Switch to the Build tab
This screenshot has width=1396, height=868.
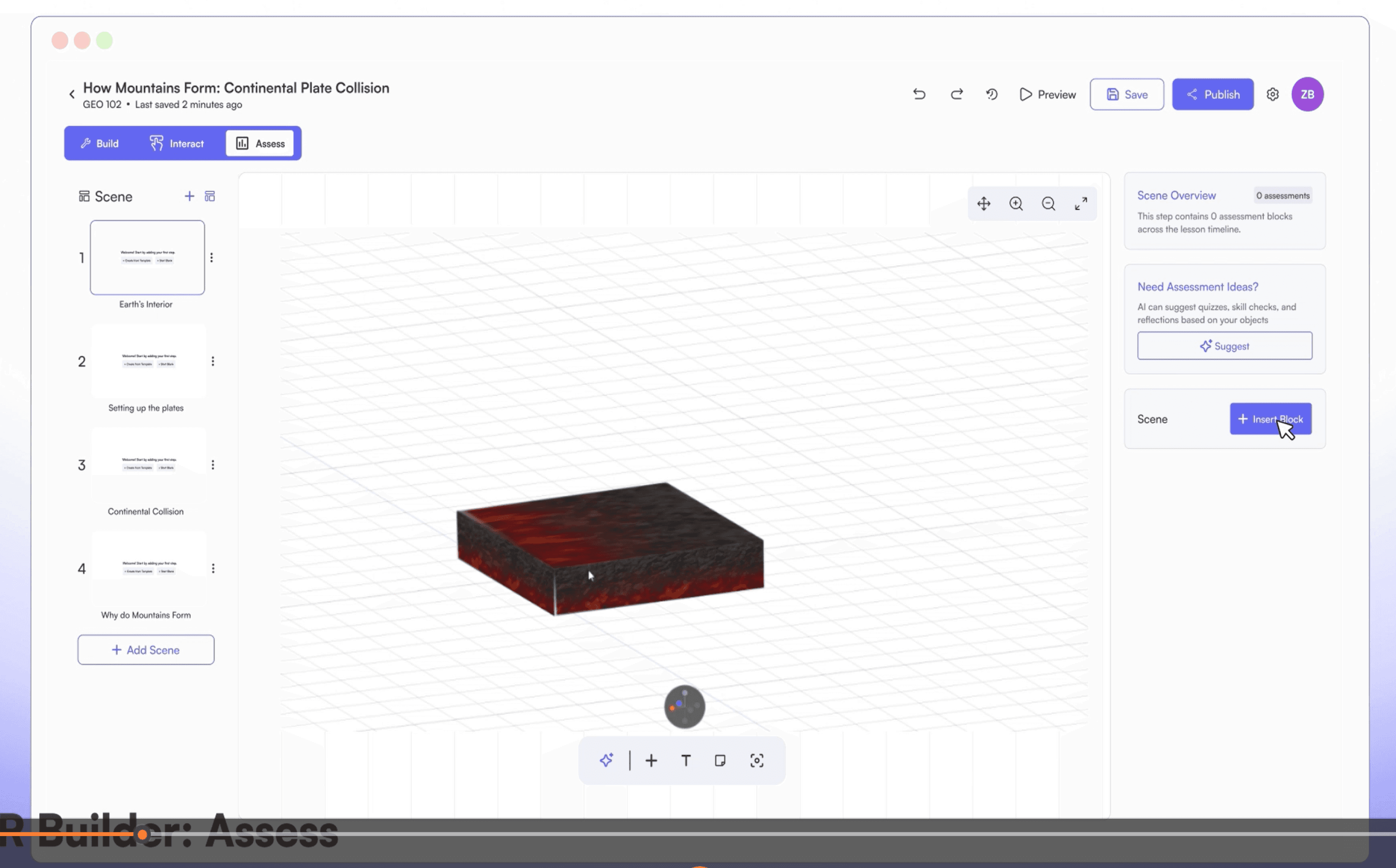100,144
